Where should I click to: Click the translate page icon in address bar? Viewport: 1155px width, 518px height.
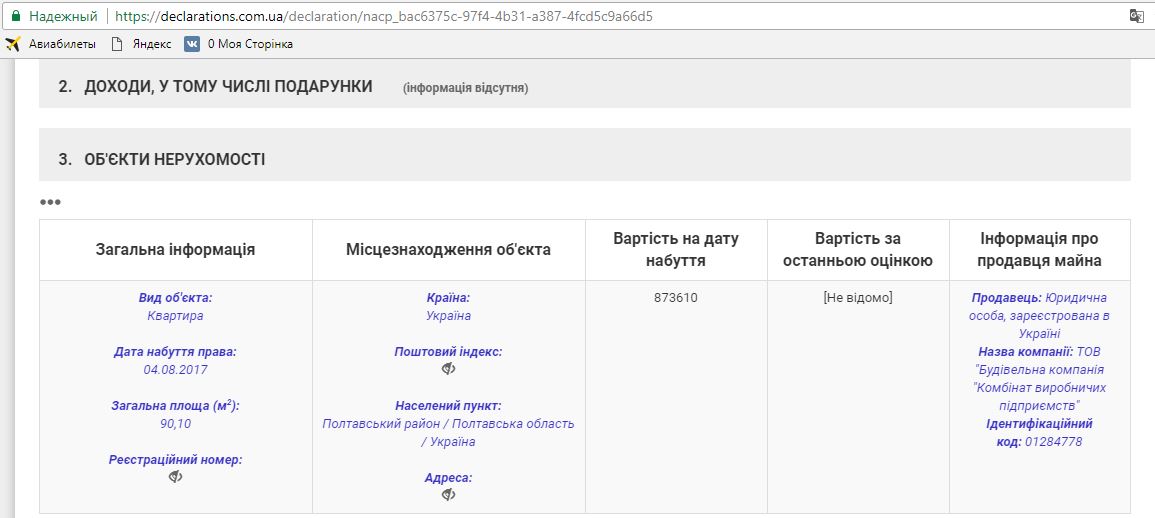(x=1136, y=17)
